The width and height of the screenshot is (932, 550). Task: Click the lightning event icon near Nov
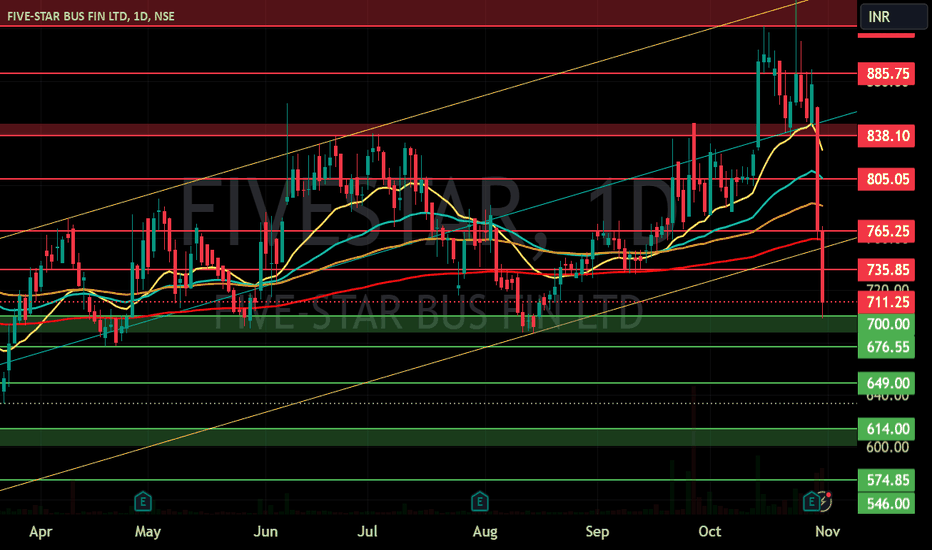pos(824,501)
